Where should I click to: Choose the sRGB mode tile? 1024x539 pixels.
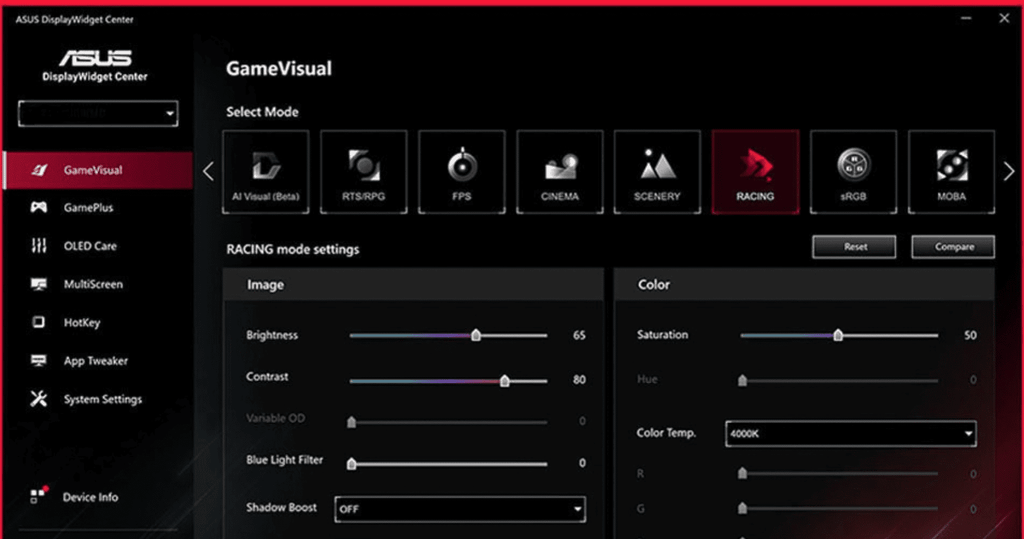(853, 172)
